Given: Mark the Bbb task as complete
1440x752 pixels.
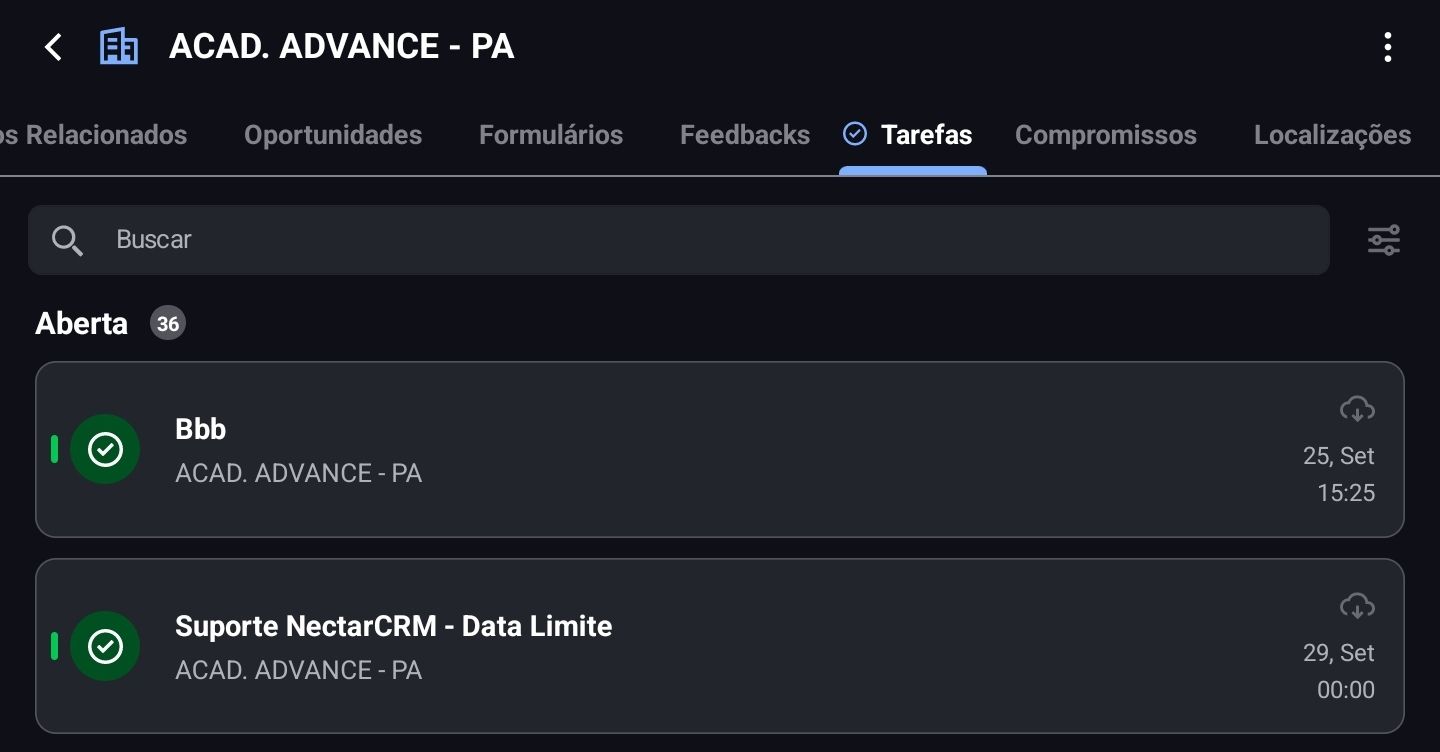Looking at the screenshot, I should pyautogui.click(x=105, y=450).
